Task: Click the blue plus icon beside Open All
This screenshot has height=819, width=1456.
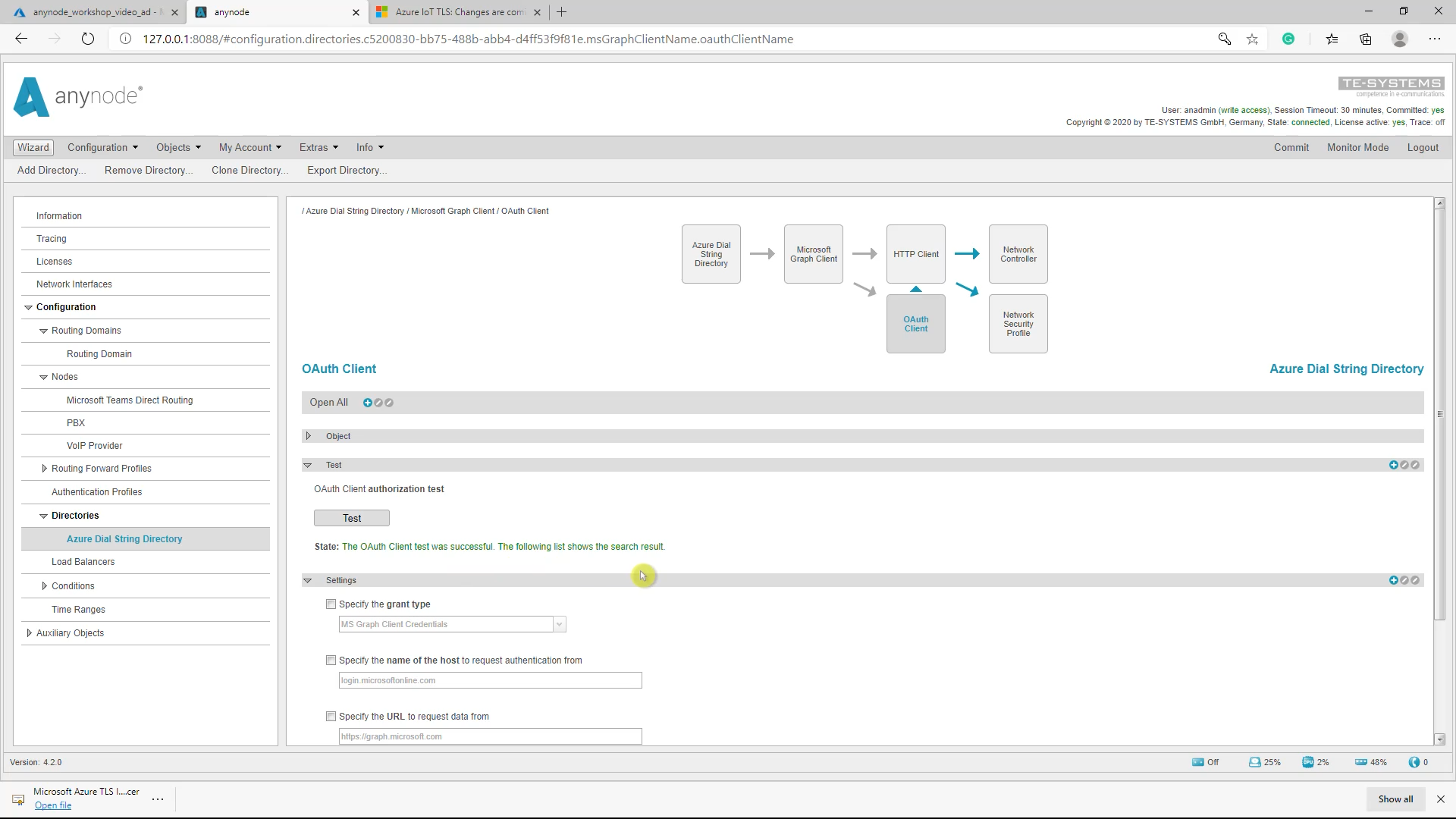Action: click(x=368, y=403)
